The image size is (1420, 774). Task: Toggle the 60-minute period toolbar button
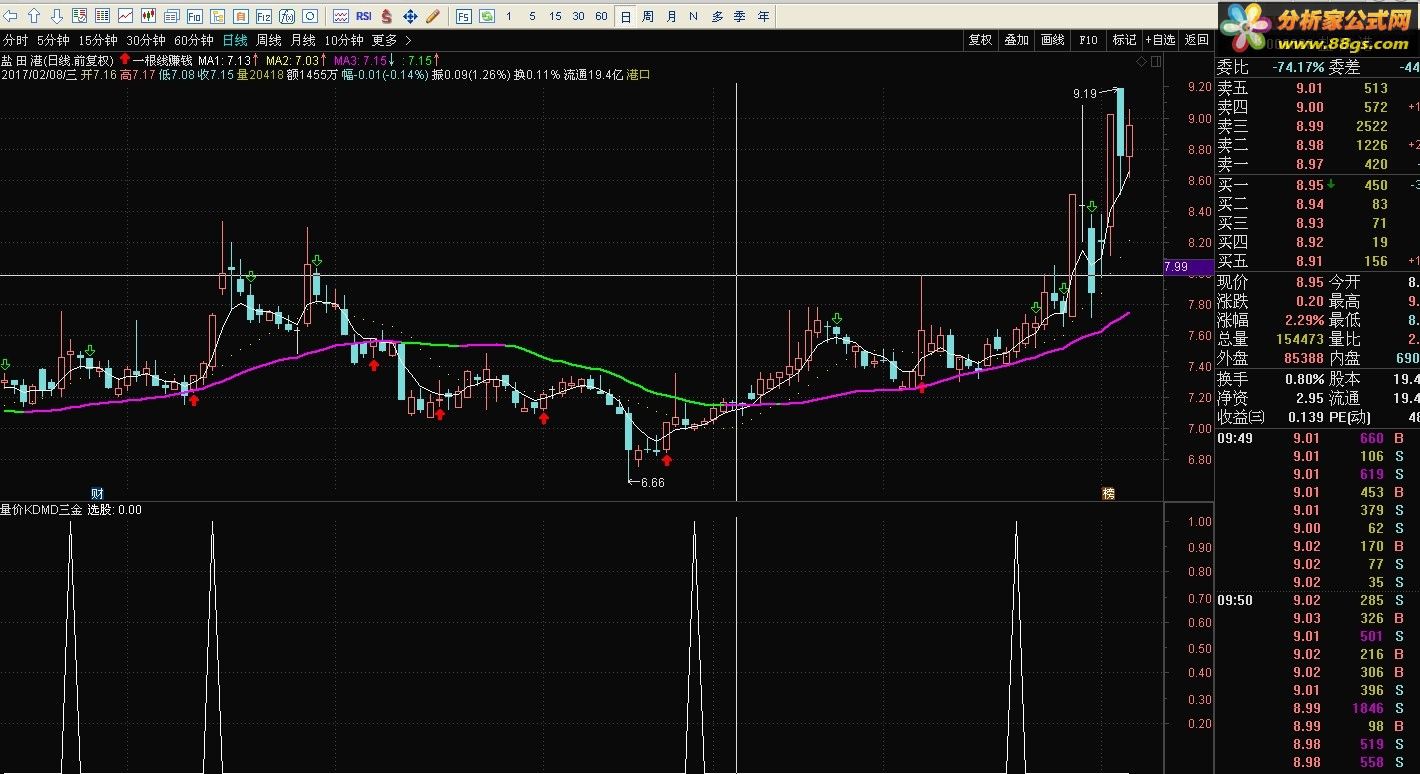(601, 16)
